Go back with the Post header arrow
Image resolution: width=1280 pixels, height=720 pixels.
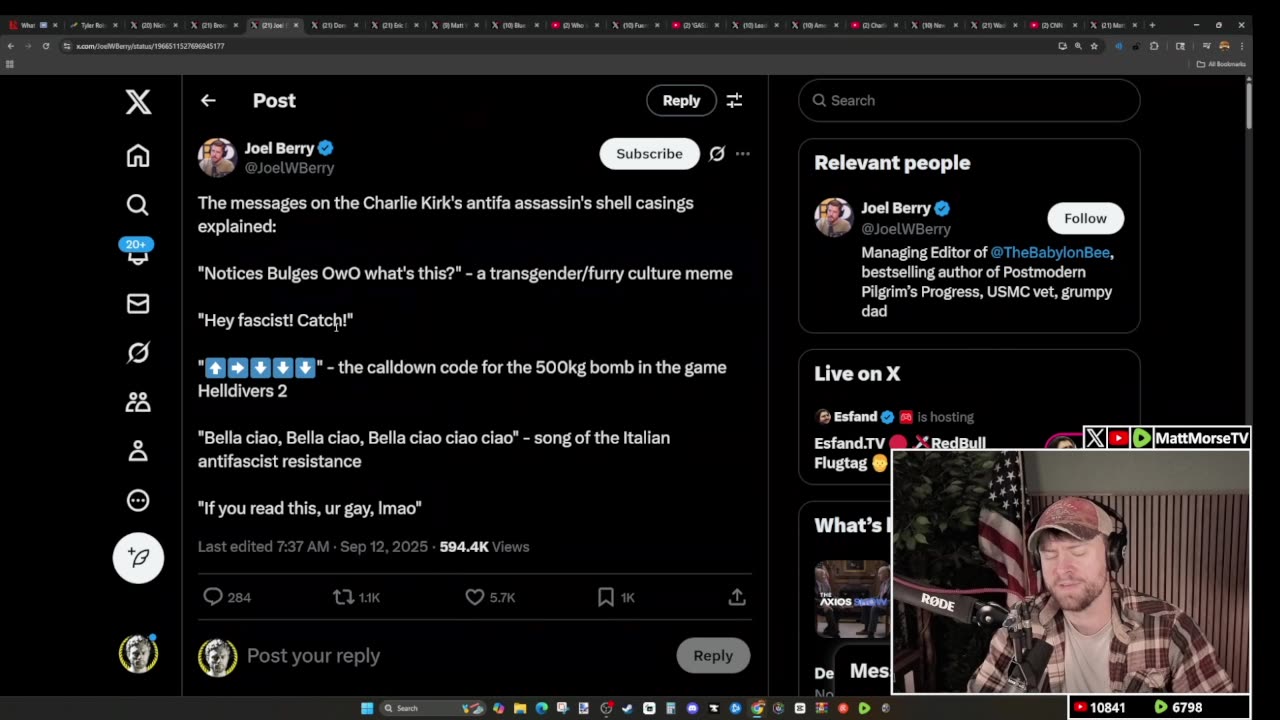[208, 100]
